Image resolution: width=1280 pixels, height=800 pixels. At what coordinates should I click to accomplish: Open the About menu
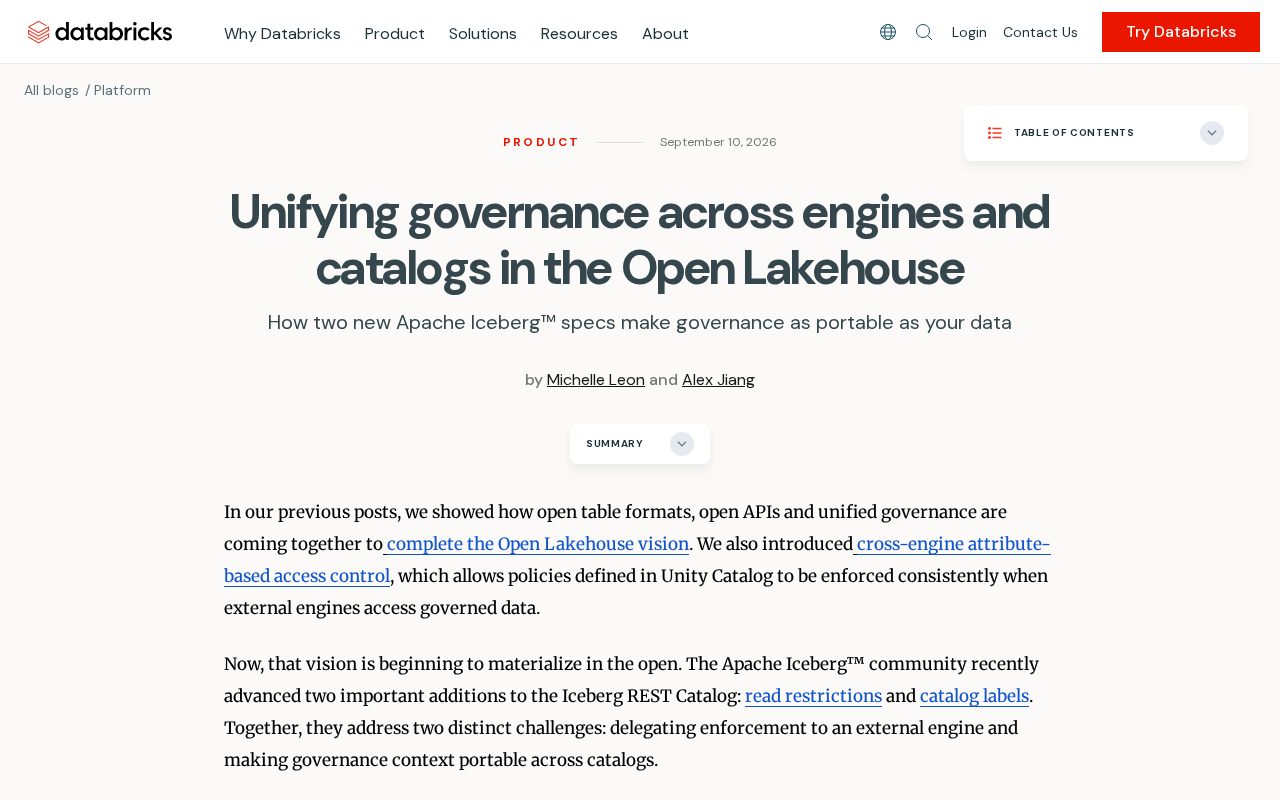point(665,33)
